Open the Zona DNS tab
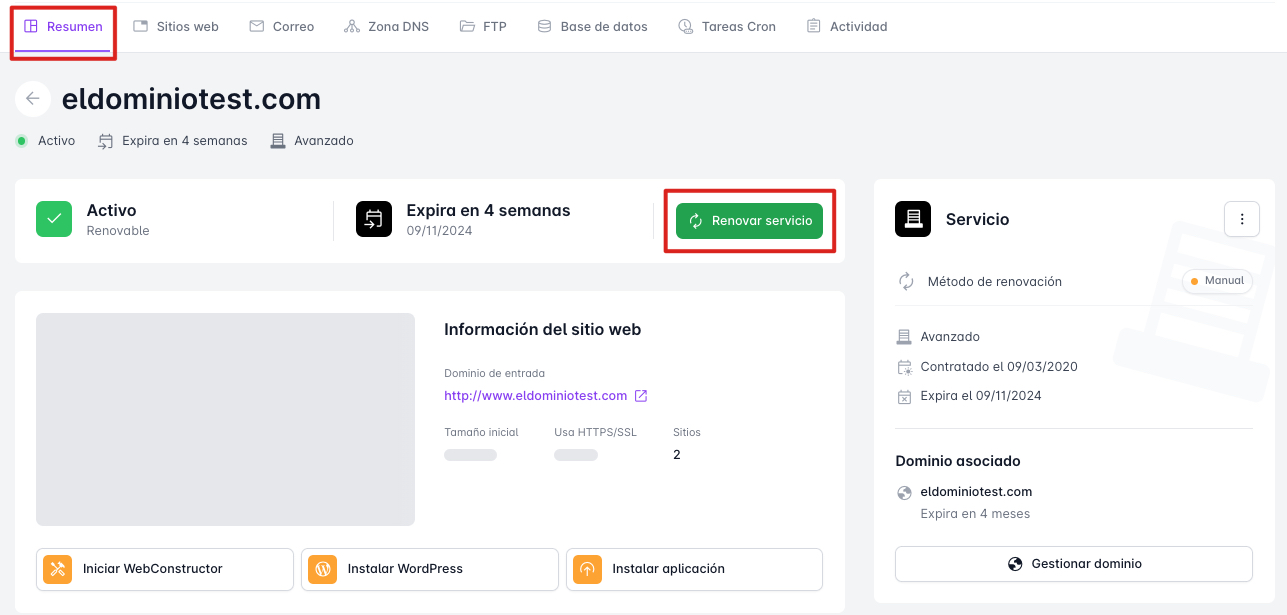The width and height of the screenshot is (1287, 615). coord(386,27)
